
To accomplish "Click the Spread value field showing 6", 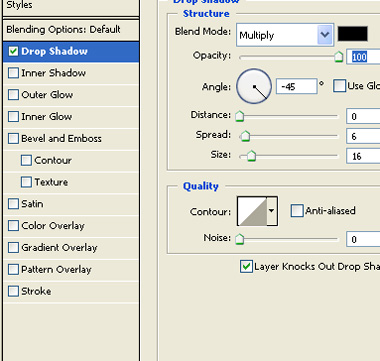I will coord(363,136).
